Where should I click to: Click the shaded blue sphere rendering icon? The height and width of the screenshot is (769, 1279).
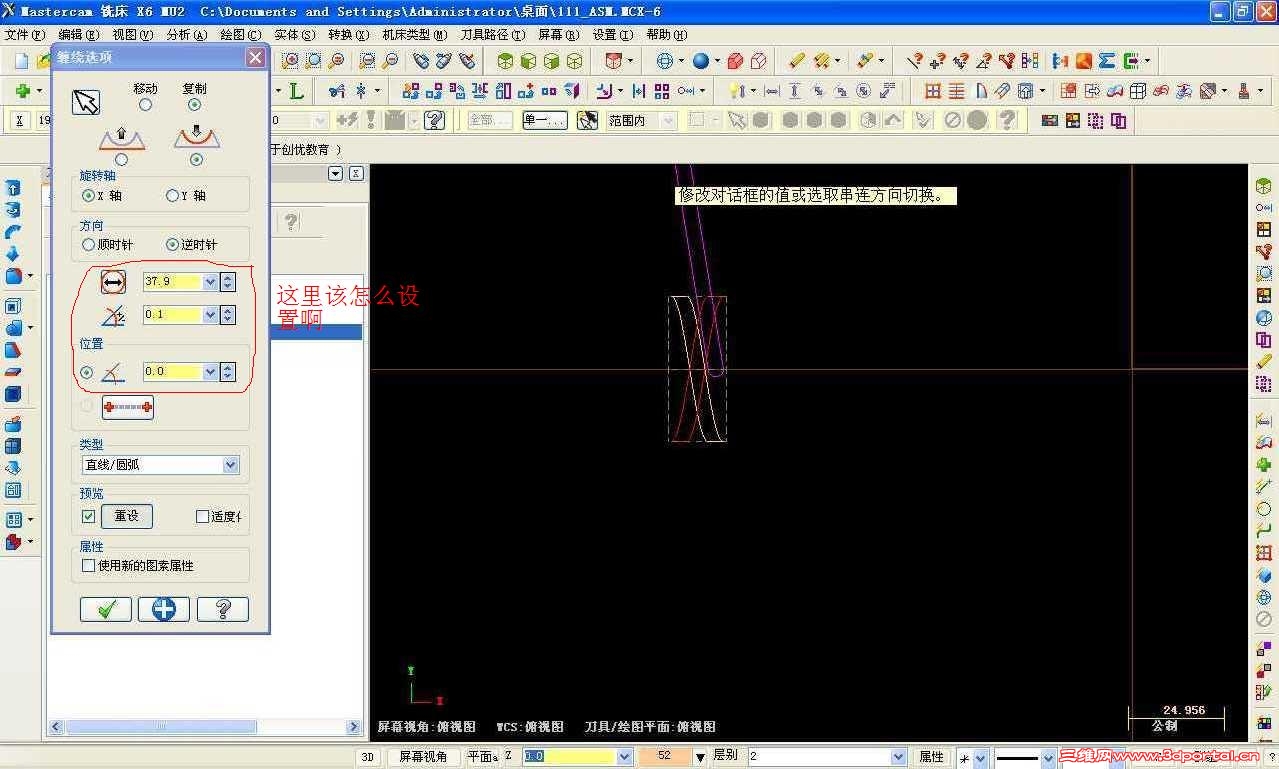coord(700,61)
